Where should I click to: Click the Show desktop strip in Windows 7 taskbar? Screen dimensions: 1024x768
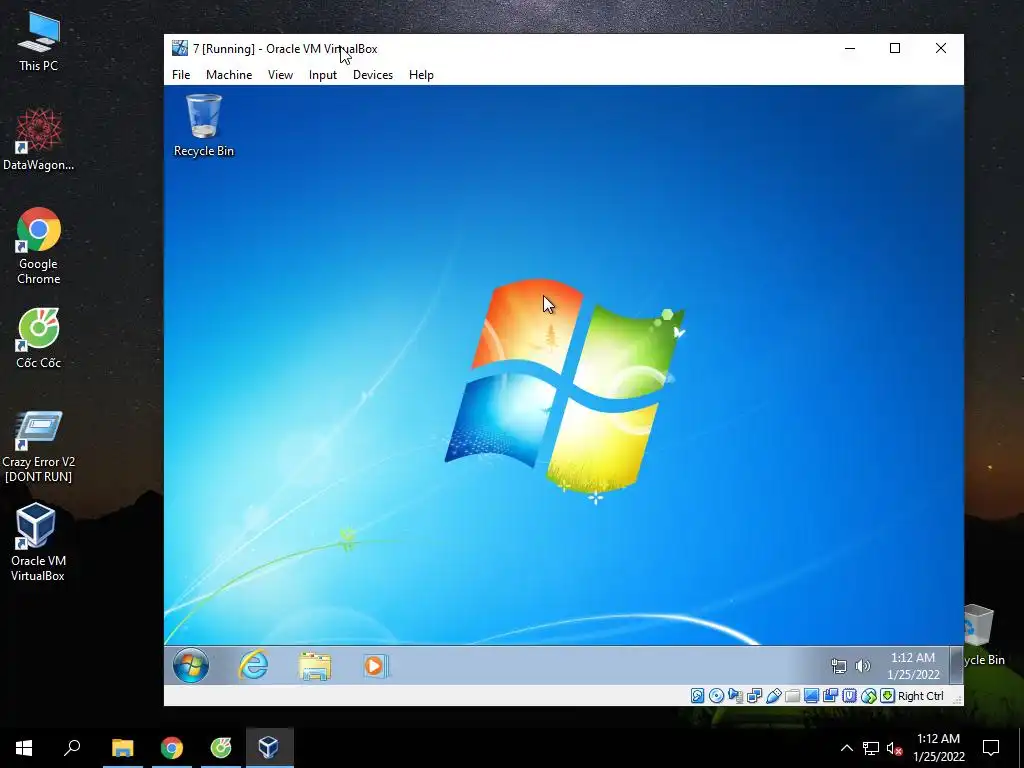(x=957, y=665)
